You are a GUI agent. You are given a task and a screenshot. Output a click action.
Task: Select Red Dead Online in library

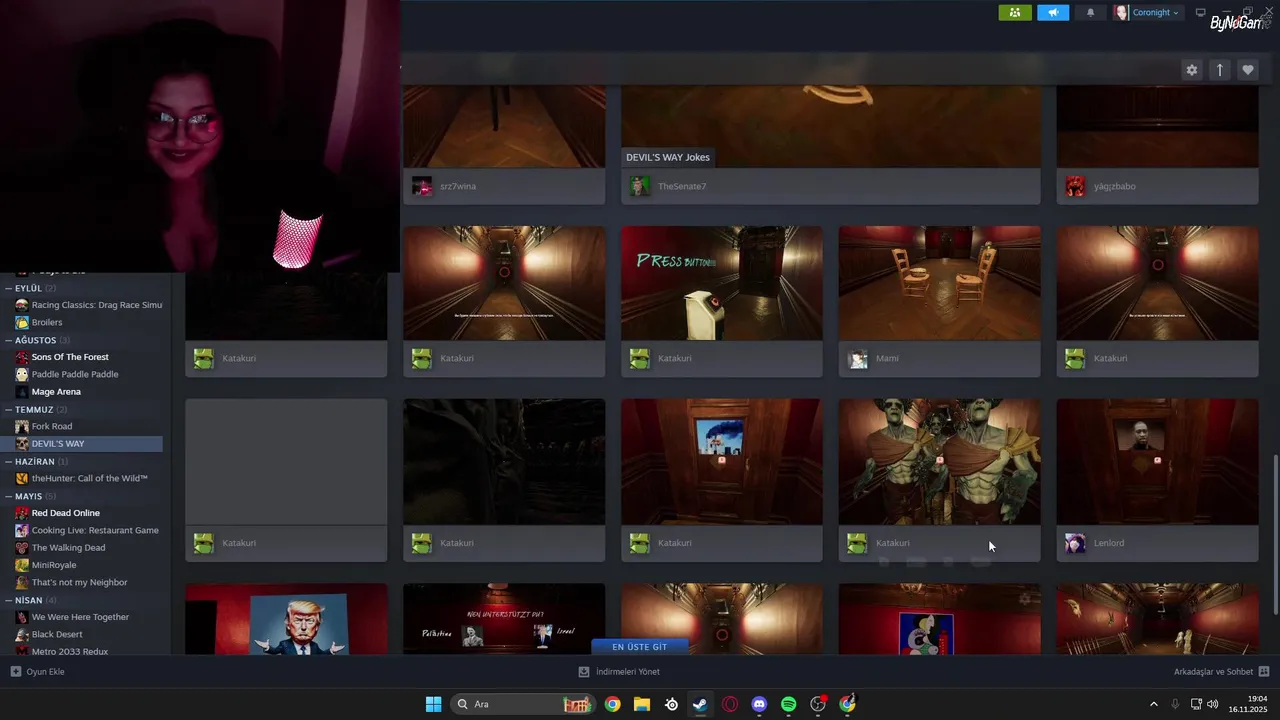tap(88, 513)
